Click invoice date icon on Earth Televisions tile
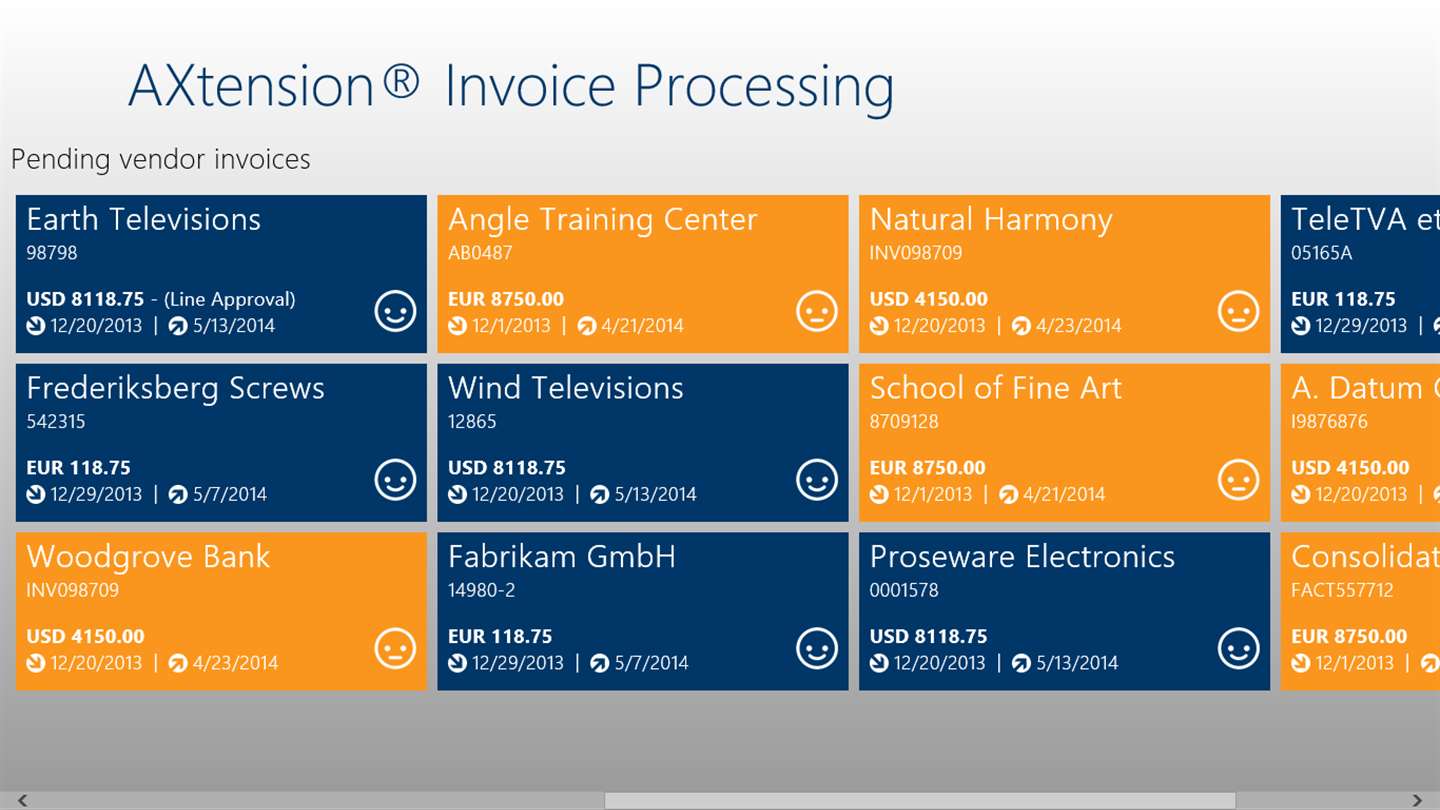The image size is (1440, 810). (36, 326)
